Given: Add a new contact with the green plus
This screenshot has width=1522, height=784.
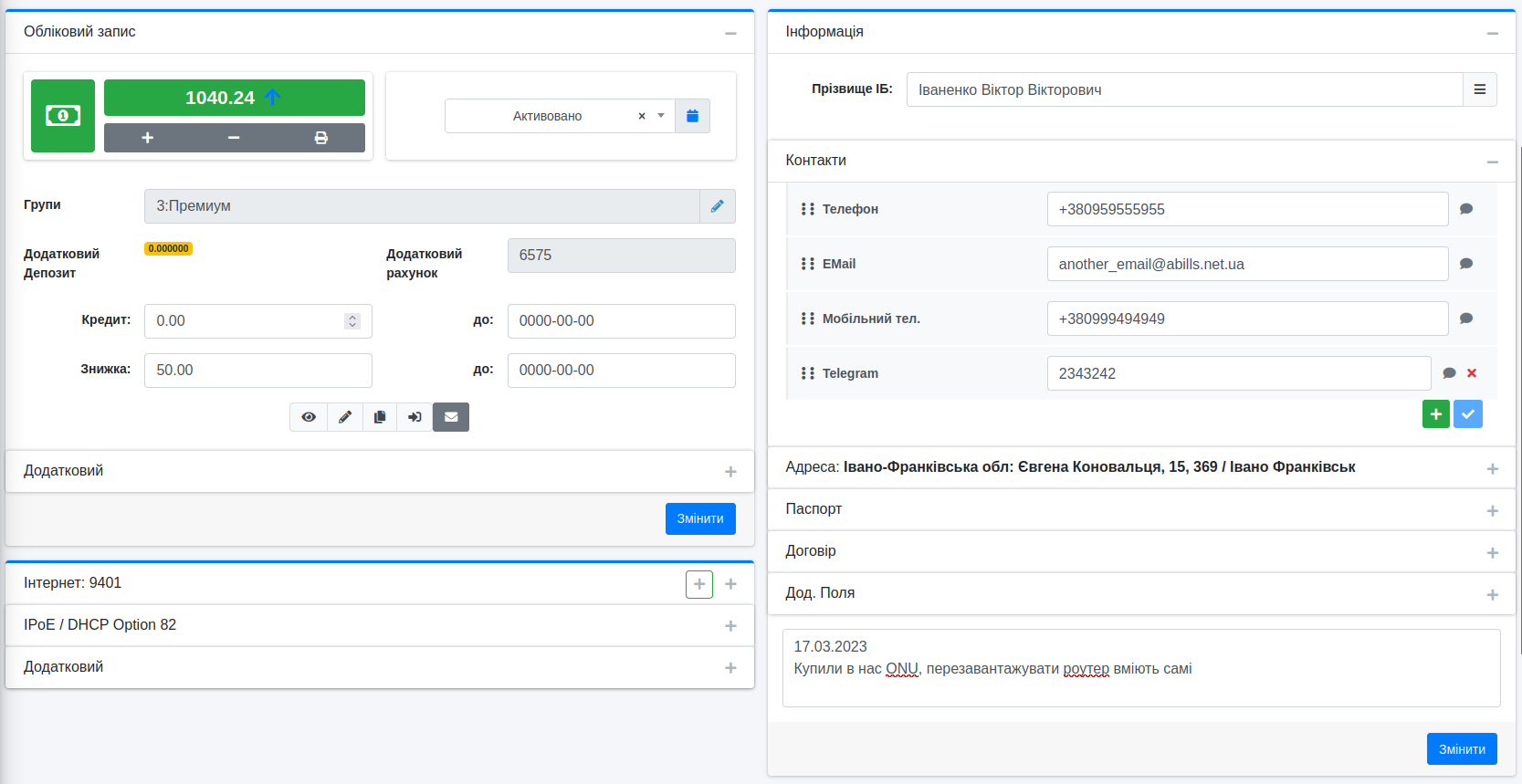Looking at the screenshot, I should point(1436,414).
